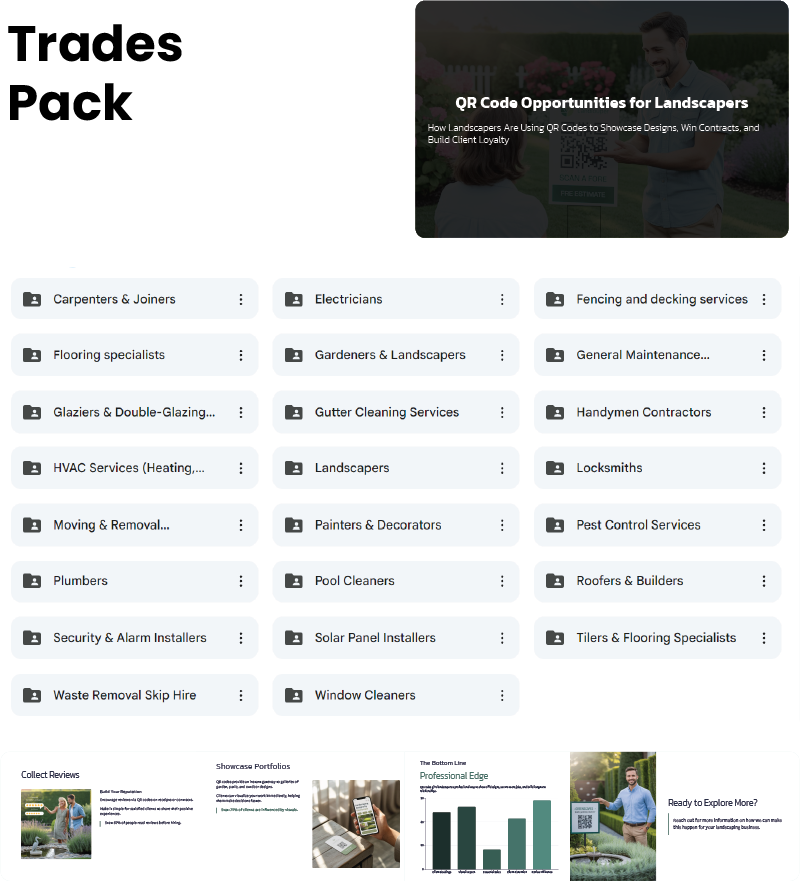The width and height of the screenshot is (800, 881).
Task: Open the three-dot menu for Flooring specialists
Action: point(240,355)
